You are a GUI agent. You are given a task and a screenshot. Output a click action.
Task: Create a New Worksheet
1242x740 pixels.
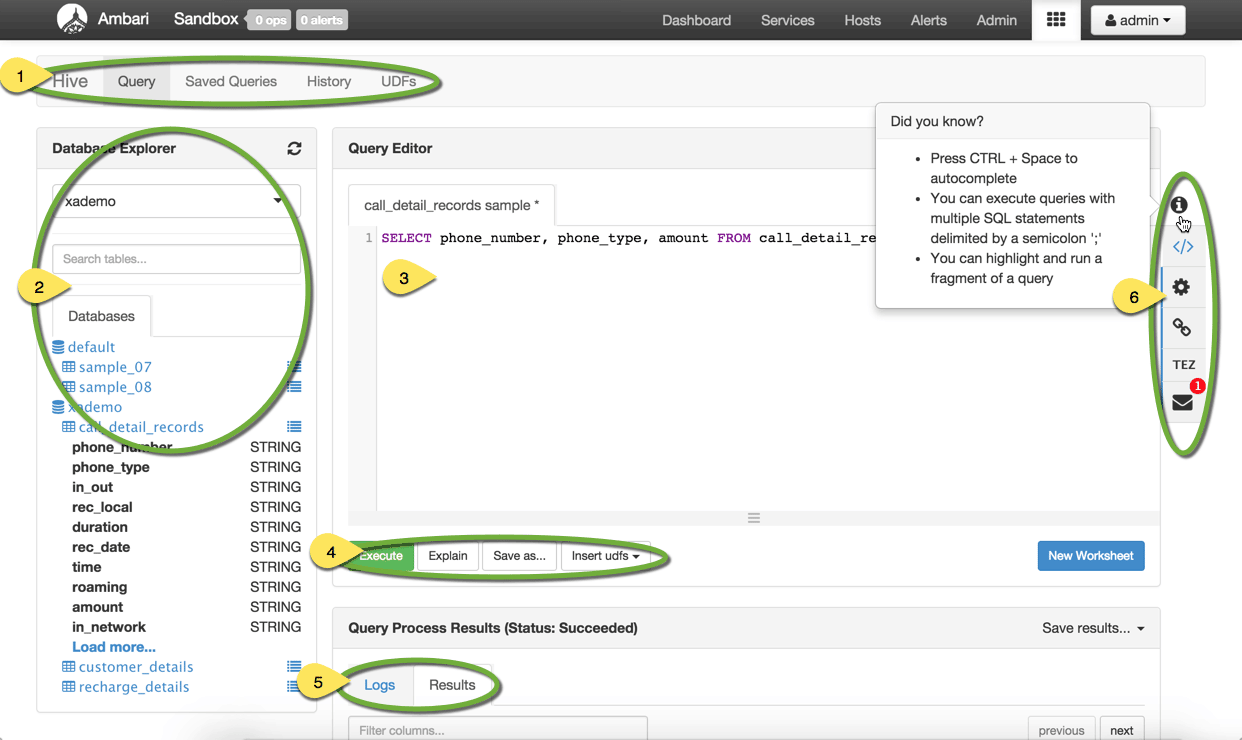tap(1091, 556)
